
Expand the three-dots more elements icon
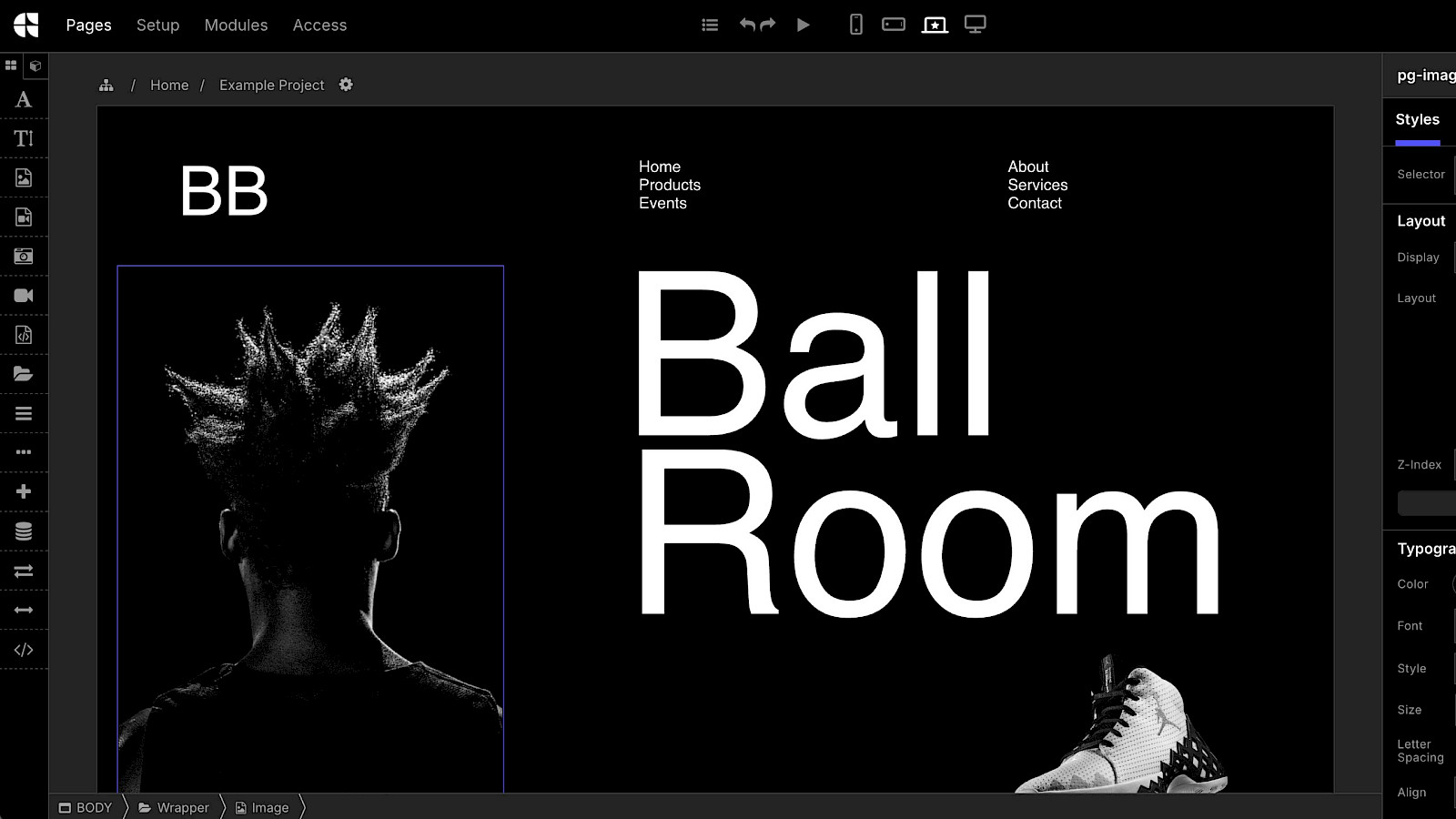[24, 452]
